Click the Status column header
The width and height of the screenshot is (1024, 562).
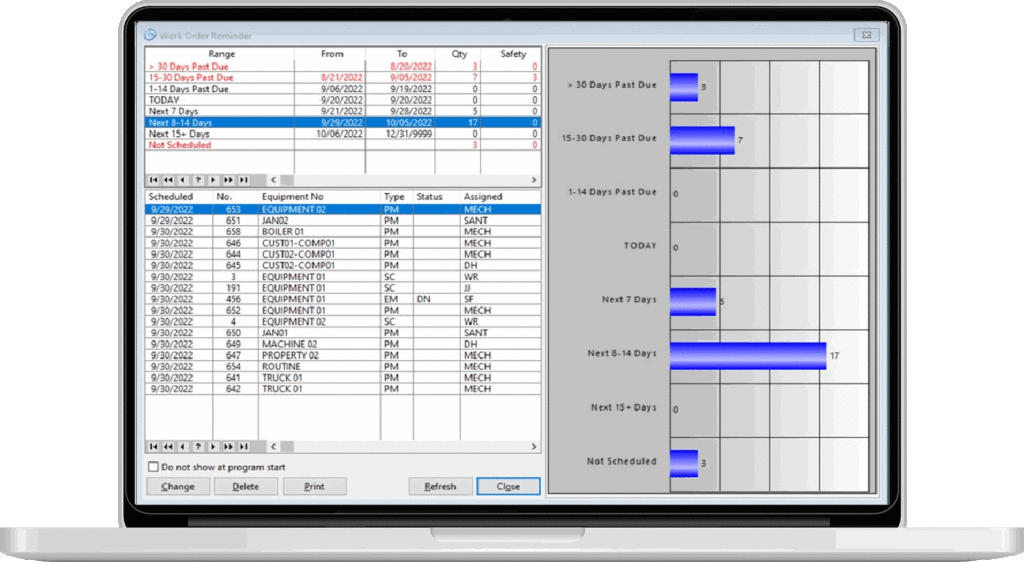click(429, 196)
